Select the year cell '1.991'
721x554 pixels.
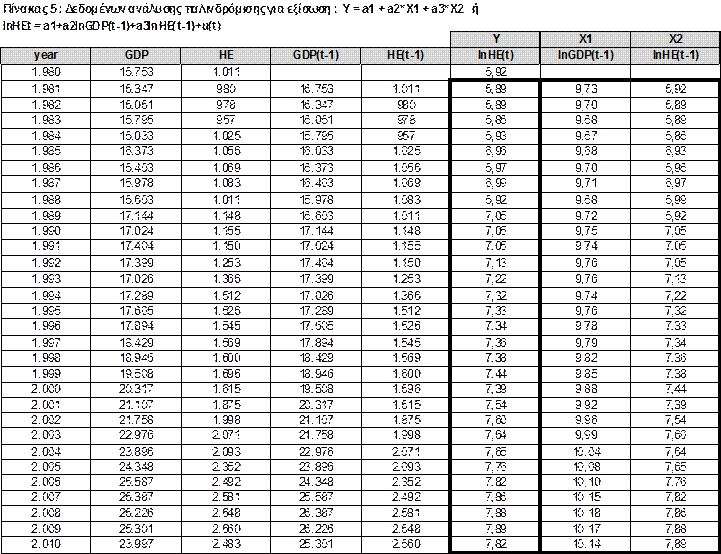[46, 246]
